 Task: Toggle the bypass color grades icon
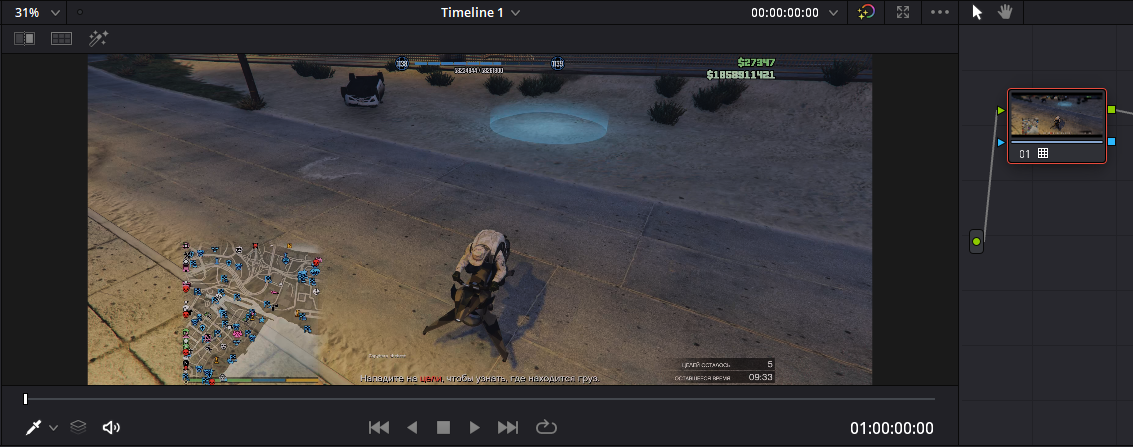coord(866,12)
